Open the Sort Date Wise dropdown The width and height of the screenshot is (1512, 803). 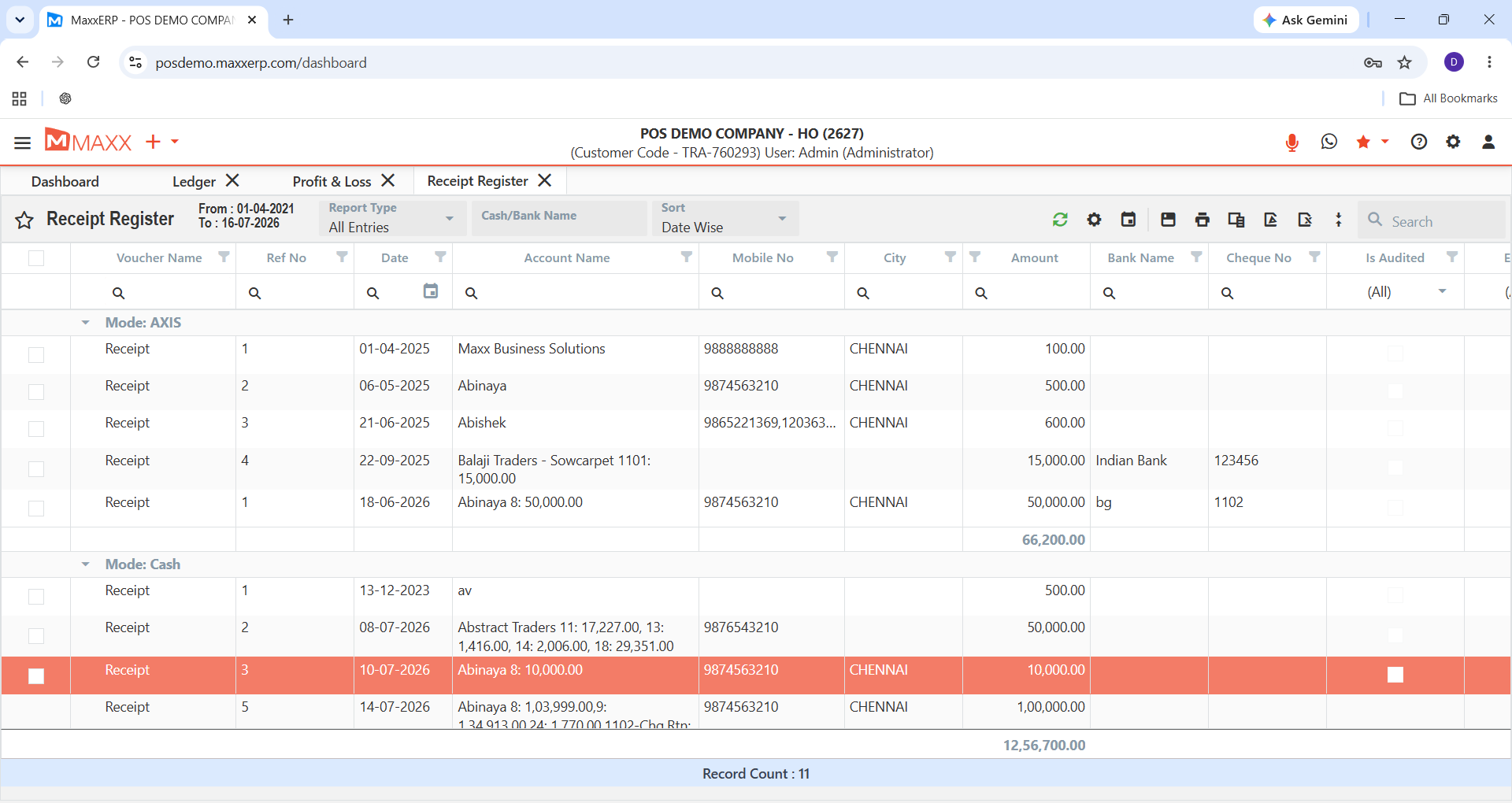click(x=724, y=218)
